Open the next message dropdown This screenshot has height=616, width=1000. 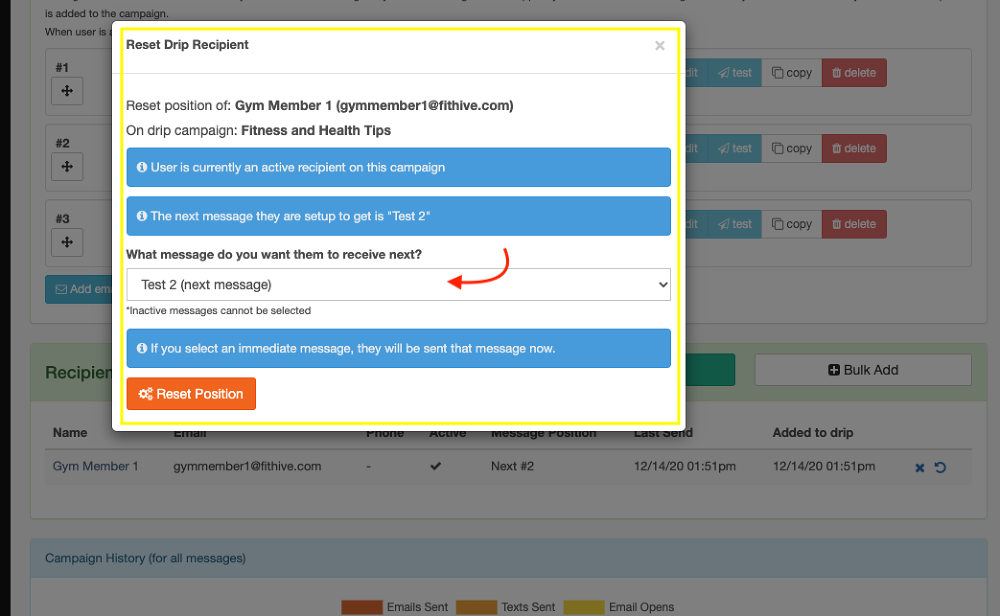point(398,285)
